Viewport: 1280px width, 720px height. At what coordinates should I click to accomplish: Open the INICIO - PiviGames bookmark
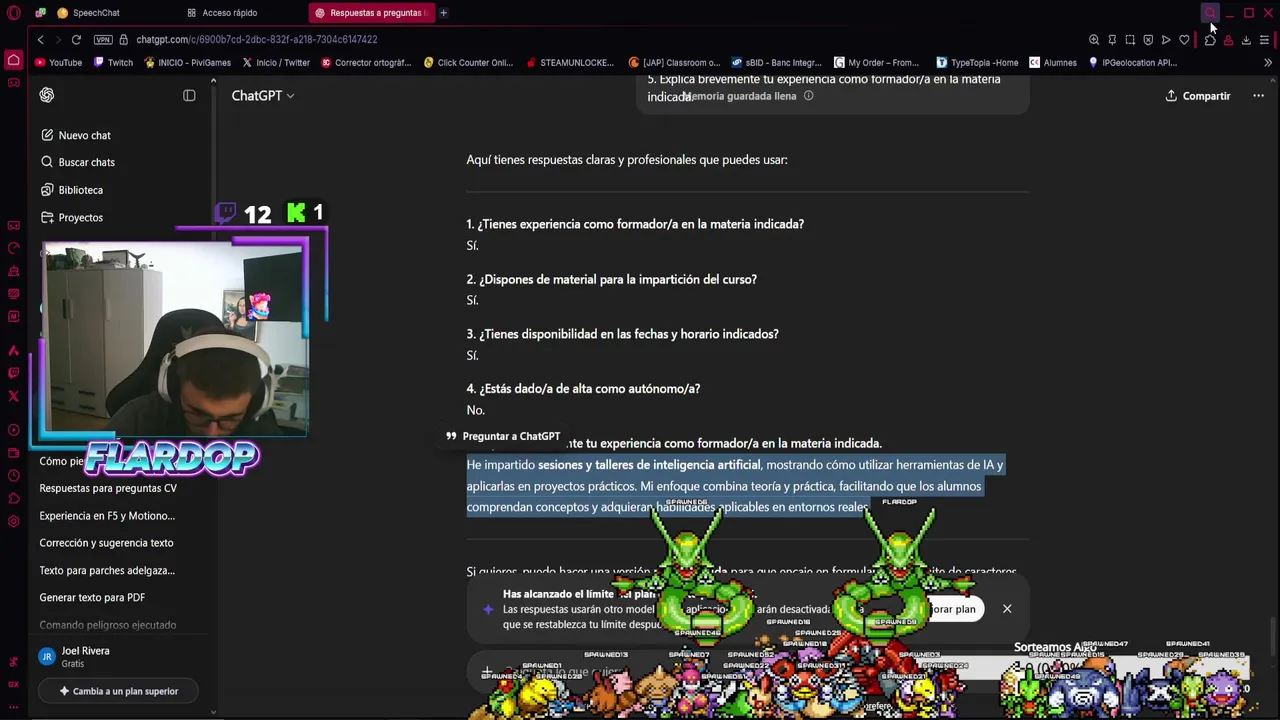coord(187,62)
